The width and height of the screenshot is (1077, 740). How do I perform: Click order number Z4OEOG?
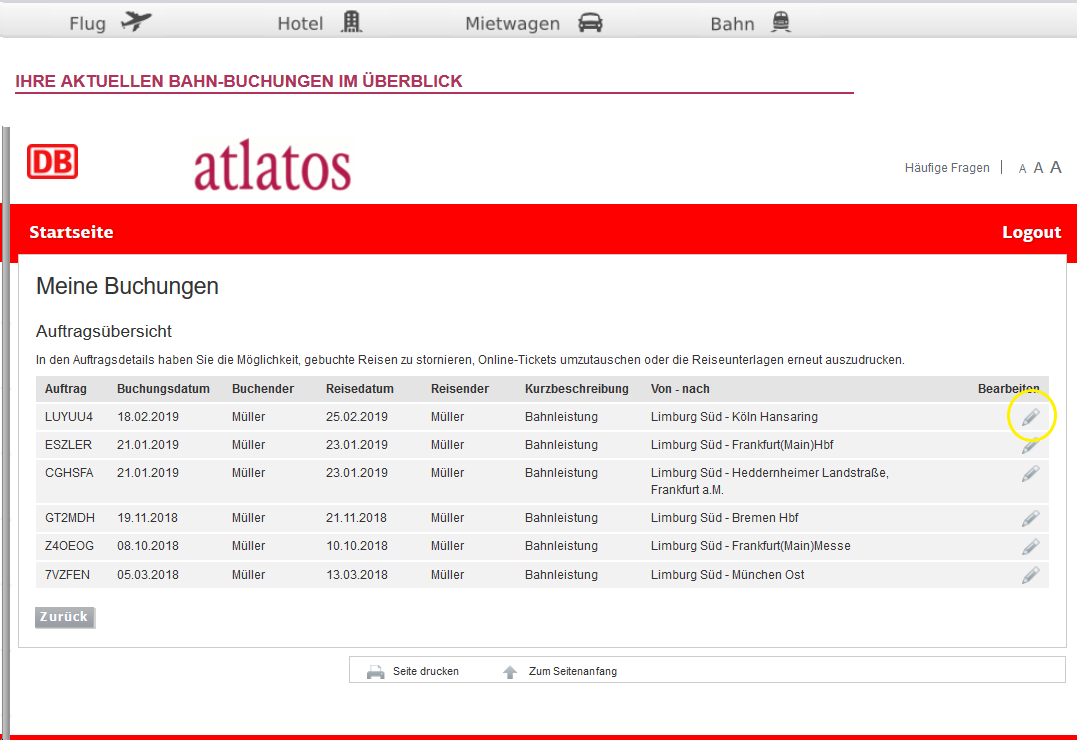click(x=69, y=546)
